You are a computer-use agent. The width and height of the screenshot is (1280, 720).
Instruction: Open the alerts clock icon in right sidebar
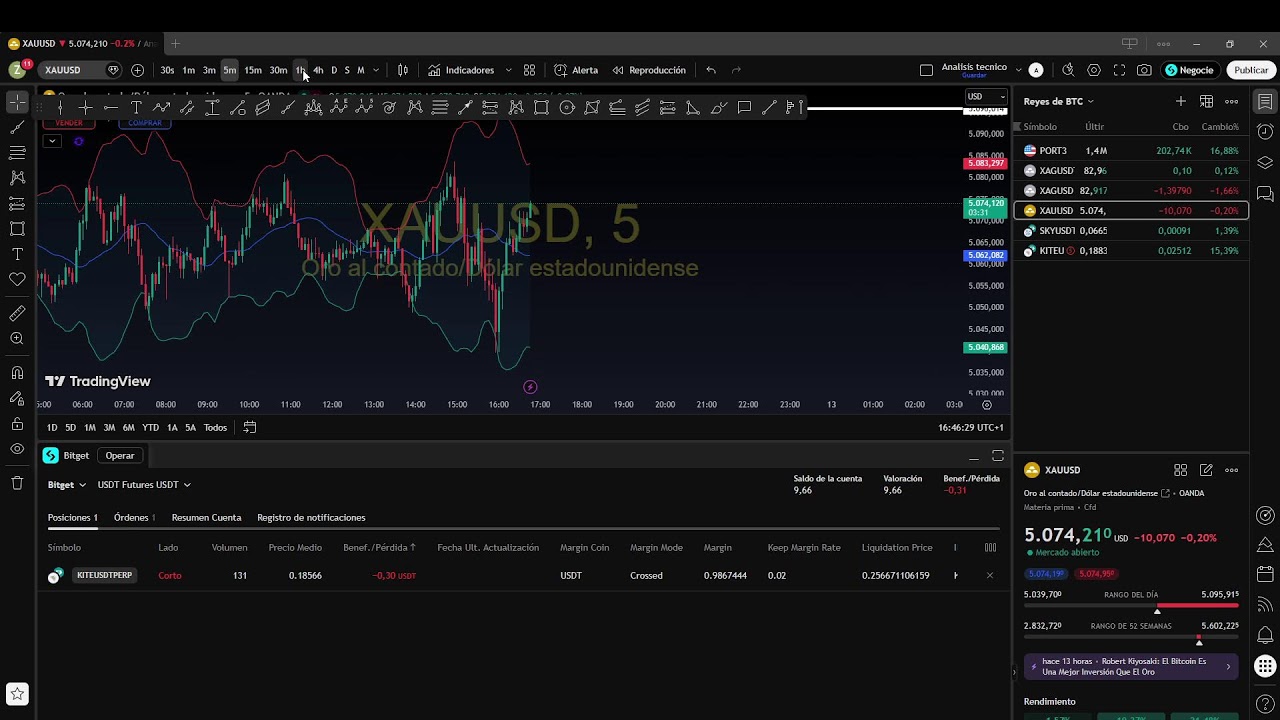pos(1265,132)
